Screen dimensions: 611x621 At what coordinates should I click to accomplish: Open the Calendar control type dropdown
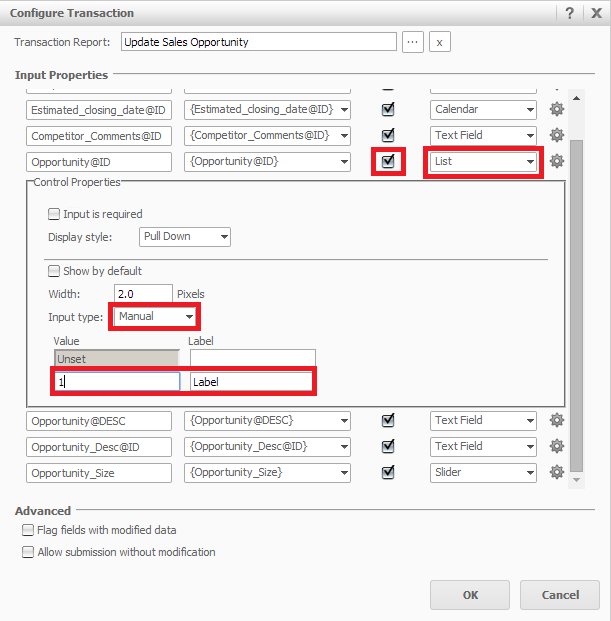coord(485,110)
